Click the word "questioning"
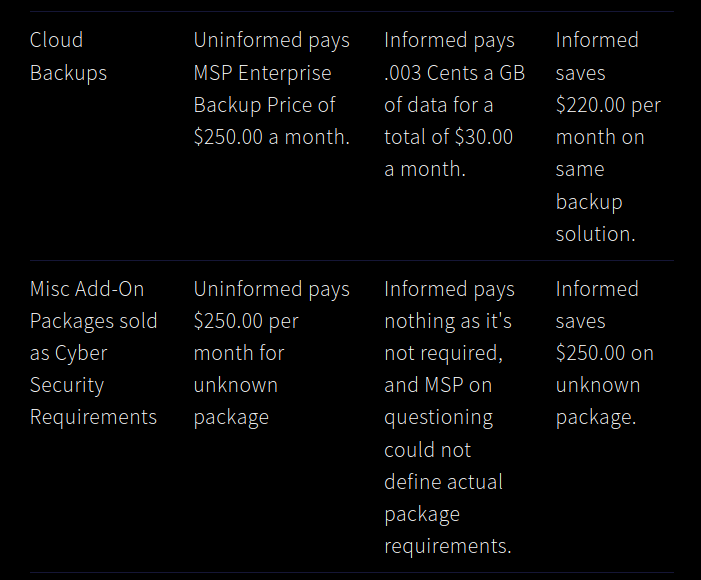Image resolution: width=701 pixels, height=580 pixels. [x=438, y=417]
